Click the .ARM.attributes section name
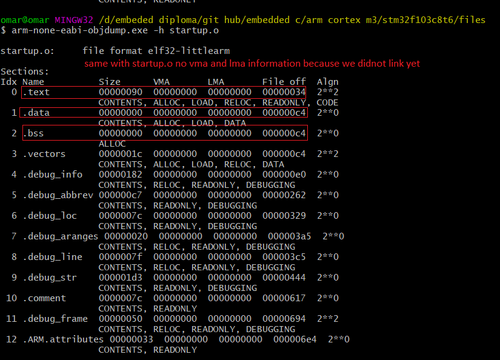Screen dimensions: 500x360 pyautogui.click(x=63, y=340)
